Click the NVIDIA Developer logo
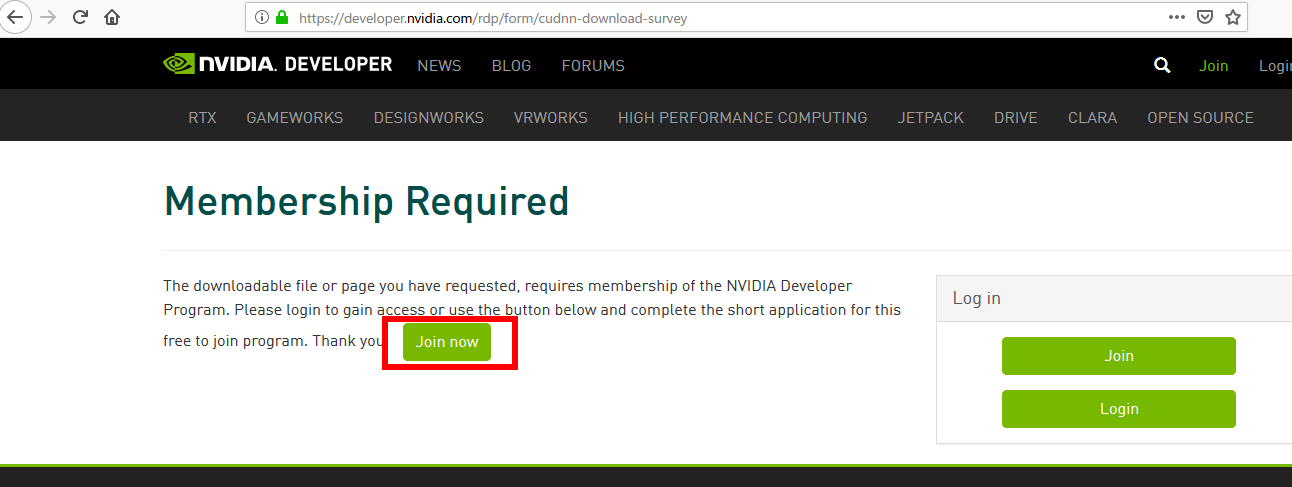This screenshot has width=1292, height=487. (278, 64)
